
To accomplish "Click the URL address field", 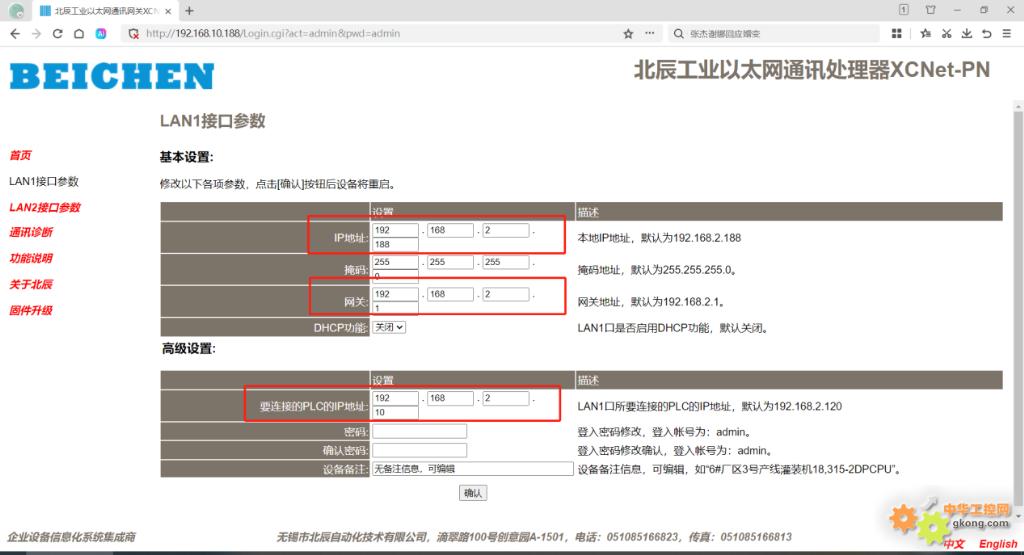I will click(x=379, y=33).
